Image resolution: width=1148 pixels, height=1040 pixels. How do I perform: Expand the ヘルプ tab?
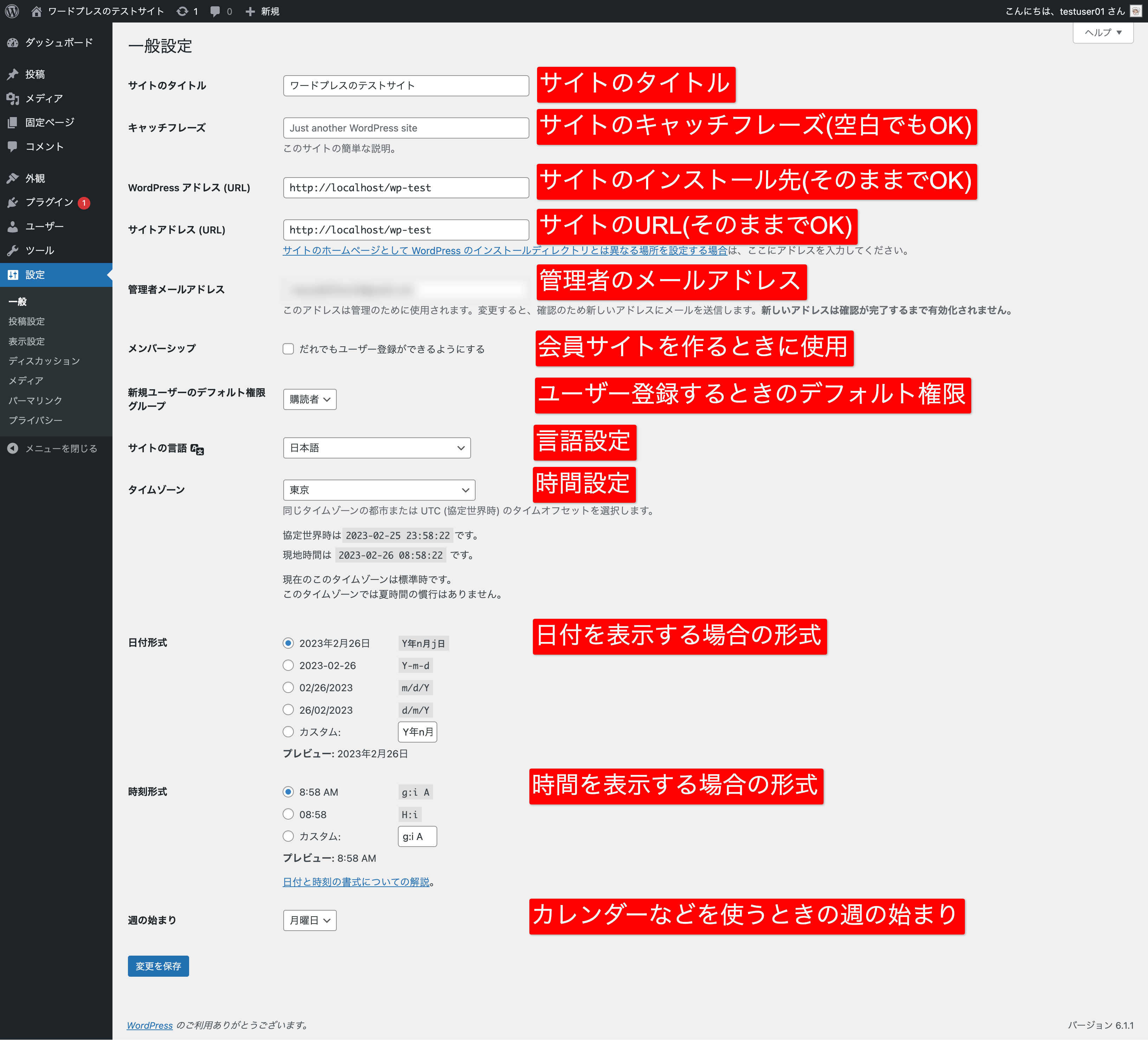[1103, 32]
